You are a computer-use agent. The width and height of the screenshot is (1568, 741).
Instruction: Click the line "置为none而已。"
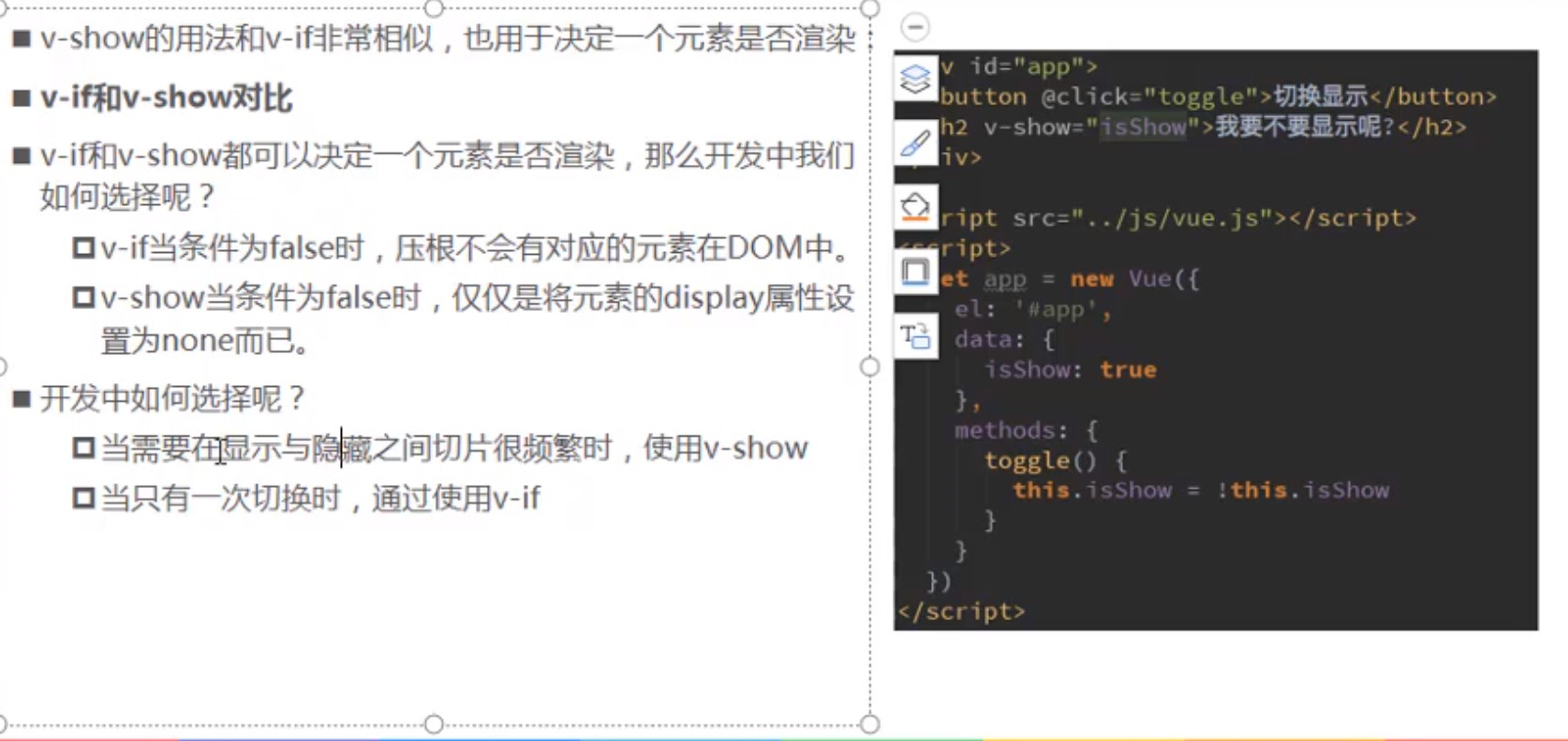(x=206, y=340)
